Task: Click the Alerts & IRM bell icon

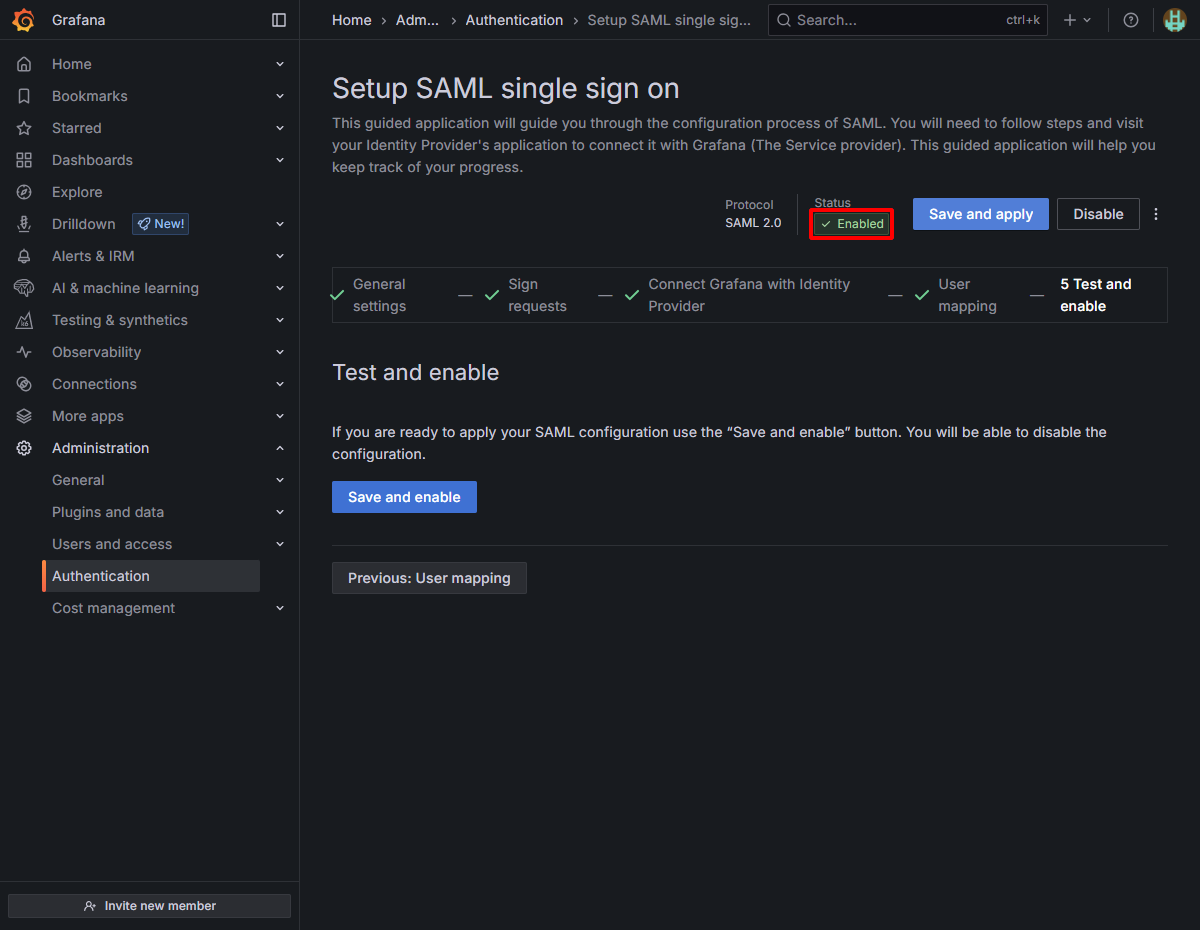Action: click(x=24, y=256)
